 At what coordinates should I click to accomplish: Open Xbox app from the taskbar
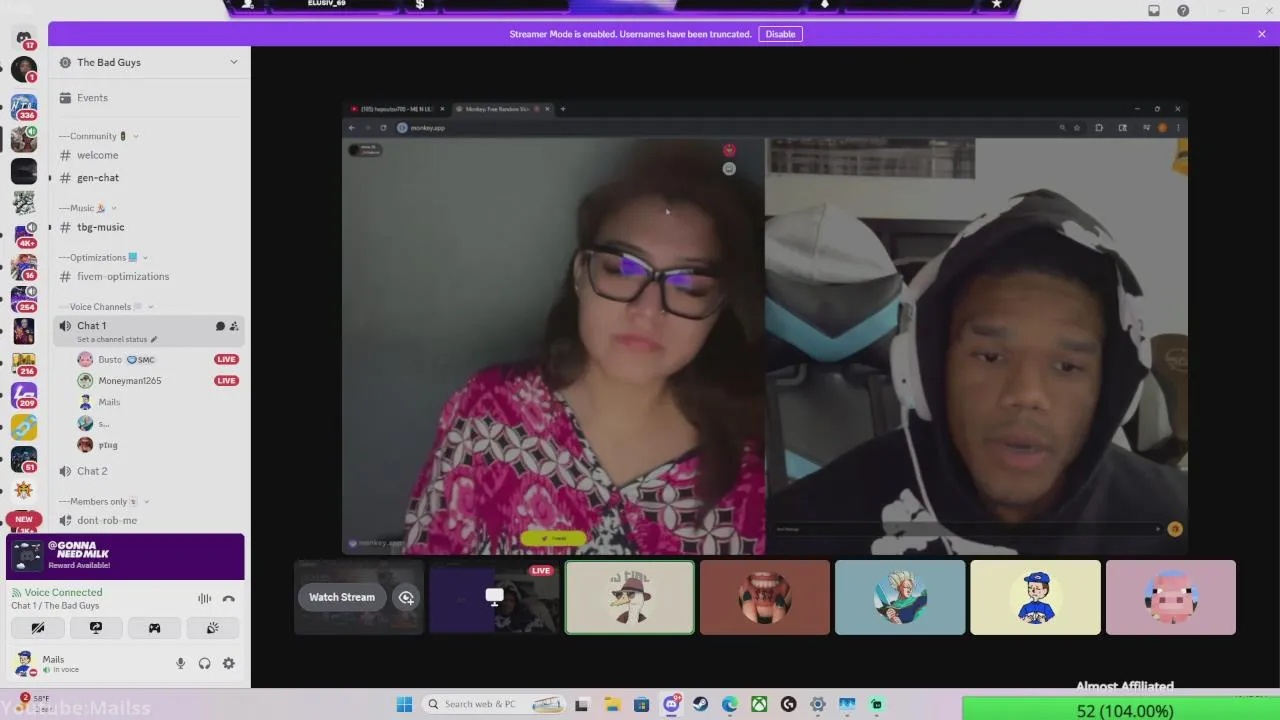coord(760,705)
